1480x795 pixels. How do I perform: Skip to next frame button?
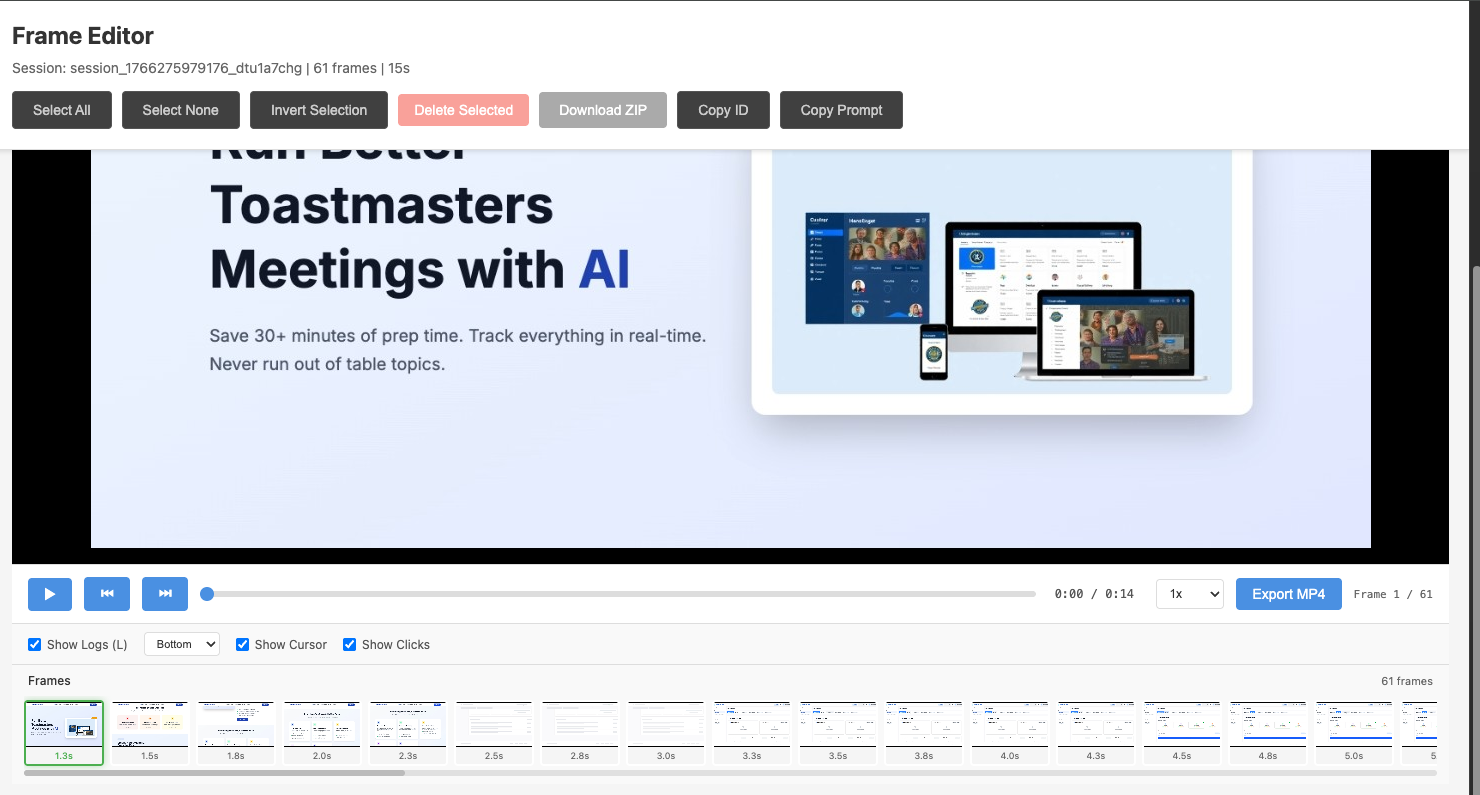point(165,594)
